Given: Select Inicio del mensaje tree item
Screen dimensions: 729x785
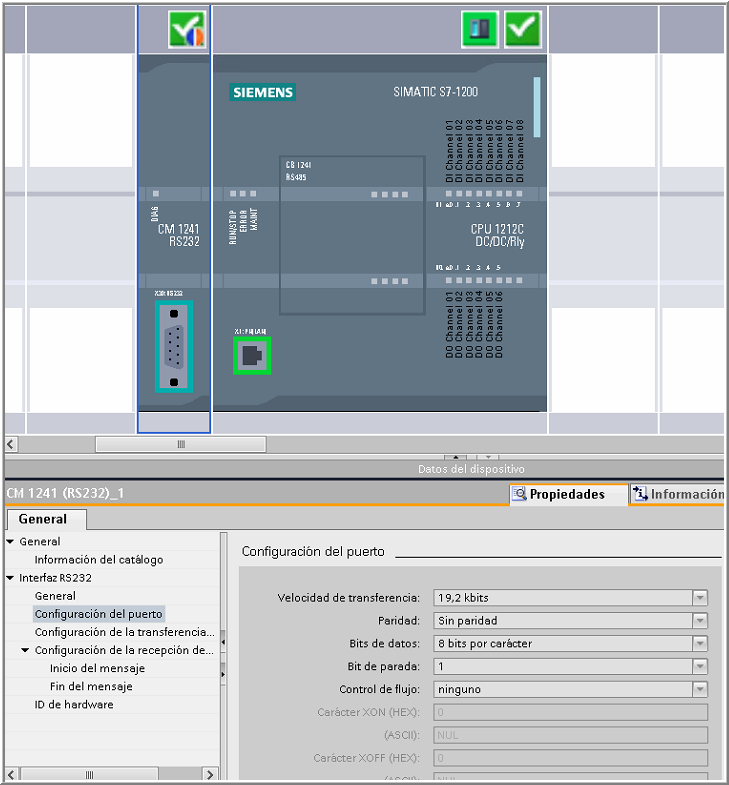Looking at the screenshot, I should [97, 668].
